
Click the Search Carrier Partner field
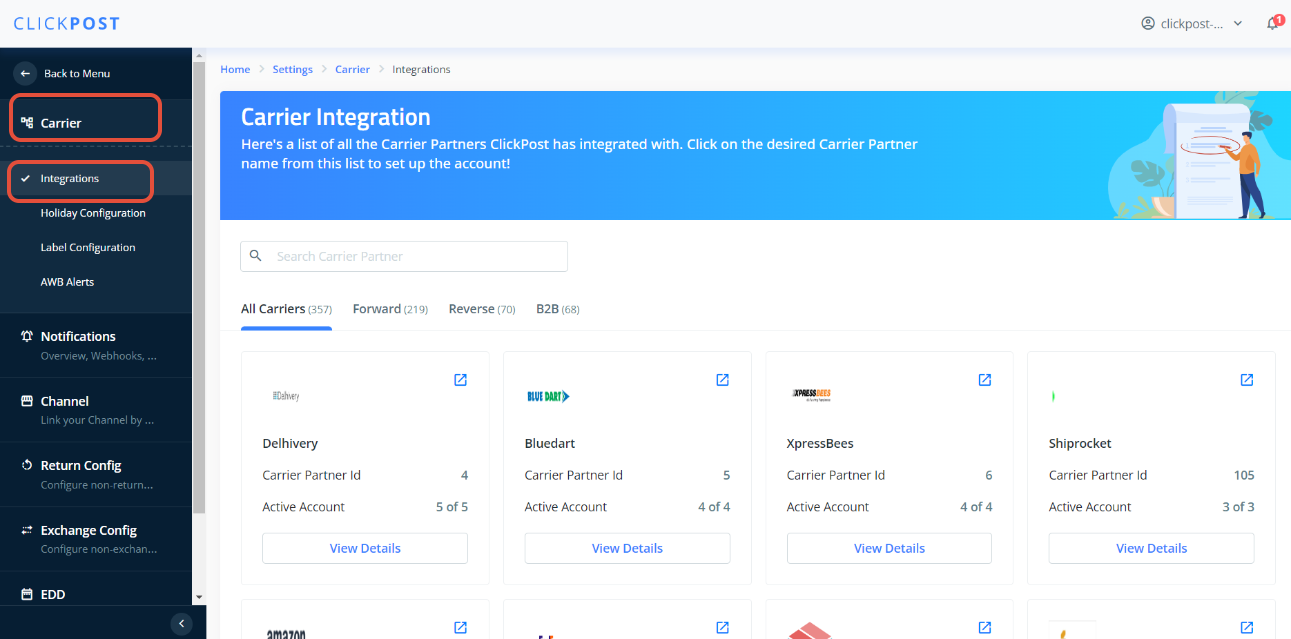click(404, 256)
